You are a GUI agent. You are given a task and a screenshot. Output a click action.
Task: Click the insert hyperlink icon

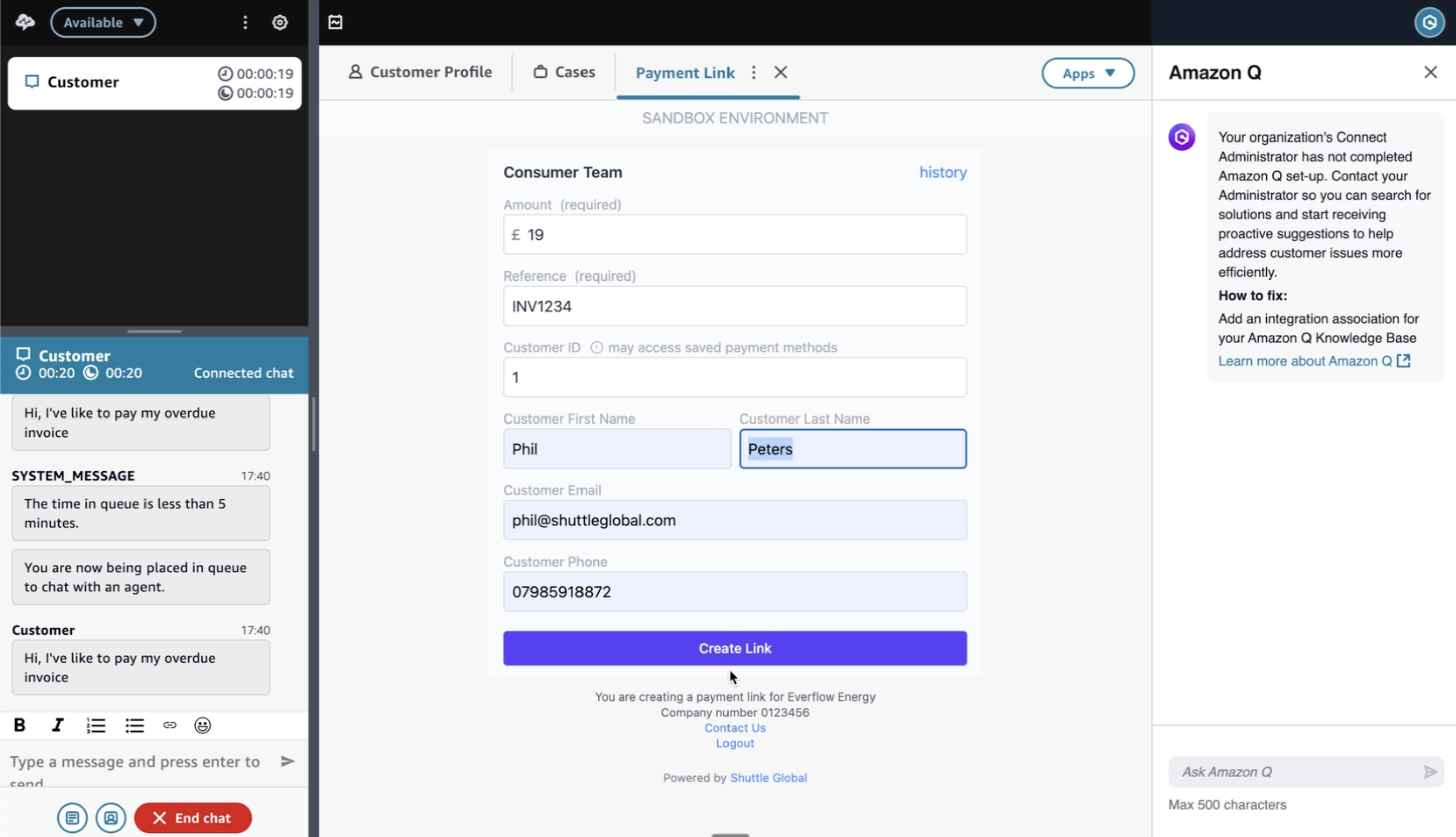click(169, 725)
